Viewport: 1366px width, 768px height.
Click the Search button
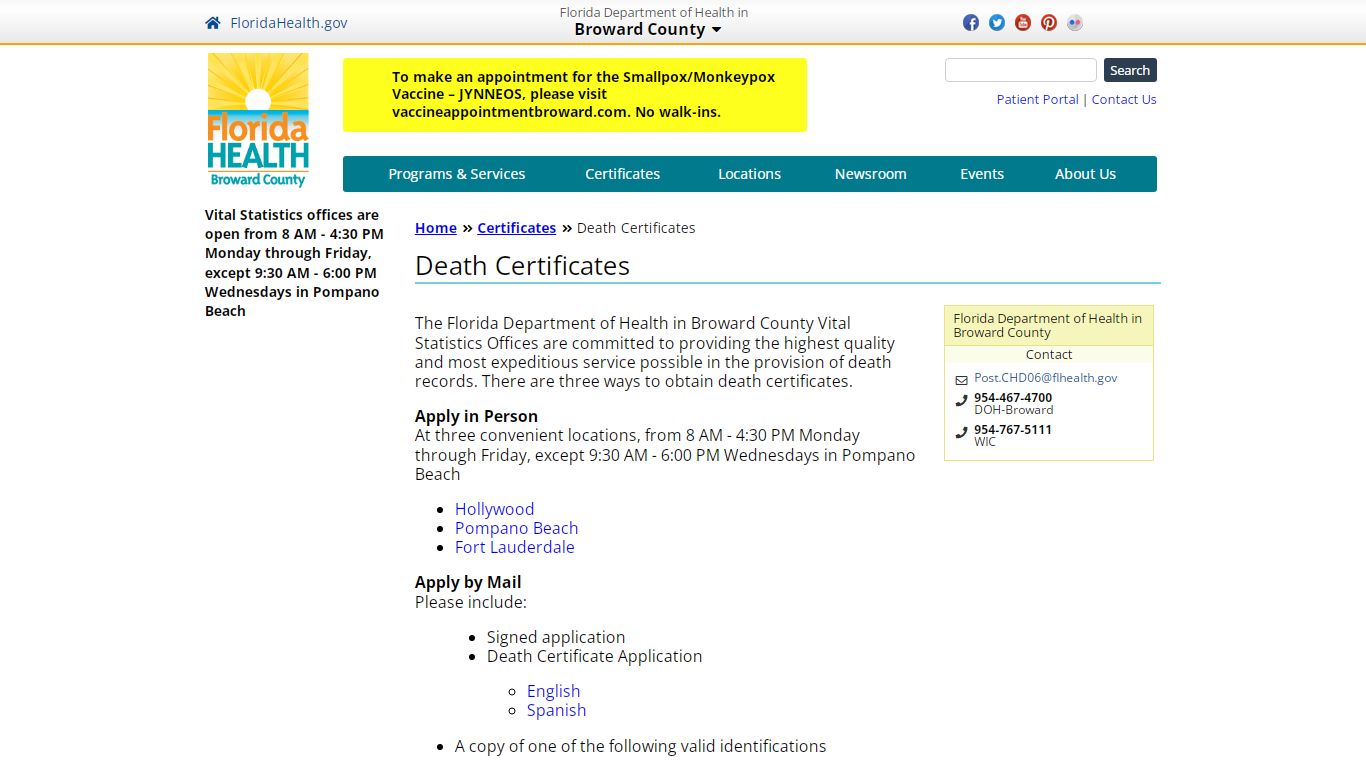click(x=1130, y=70)
